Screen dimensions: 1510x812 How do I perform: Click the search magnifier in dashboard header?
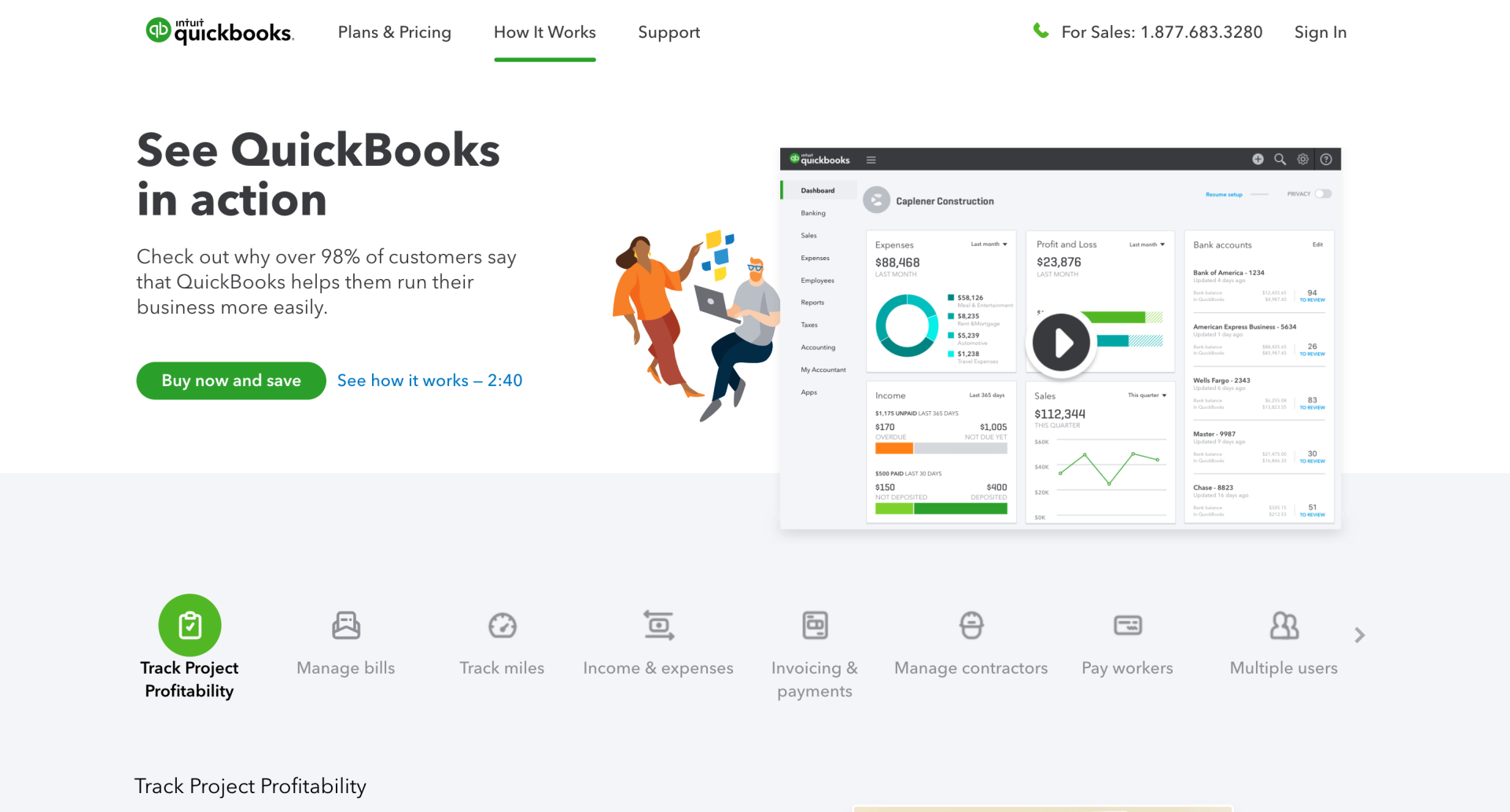(x=1280, y=159)
